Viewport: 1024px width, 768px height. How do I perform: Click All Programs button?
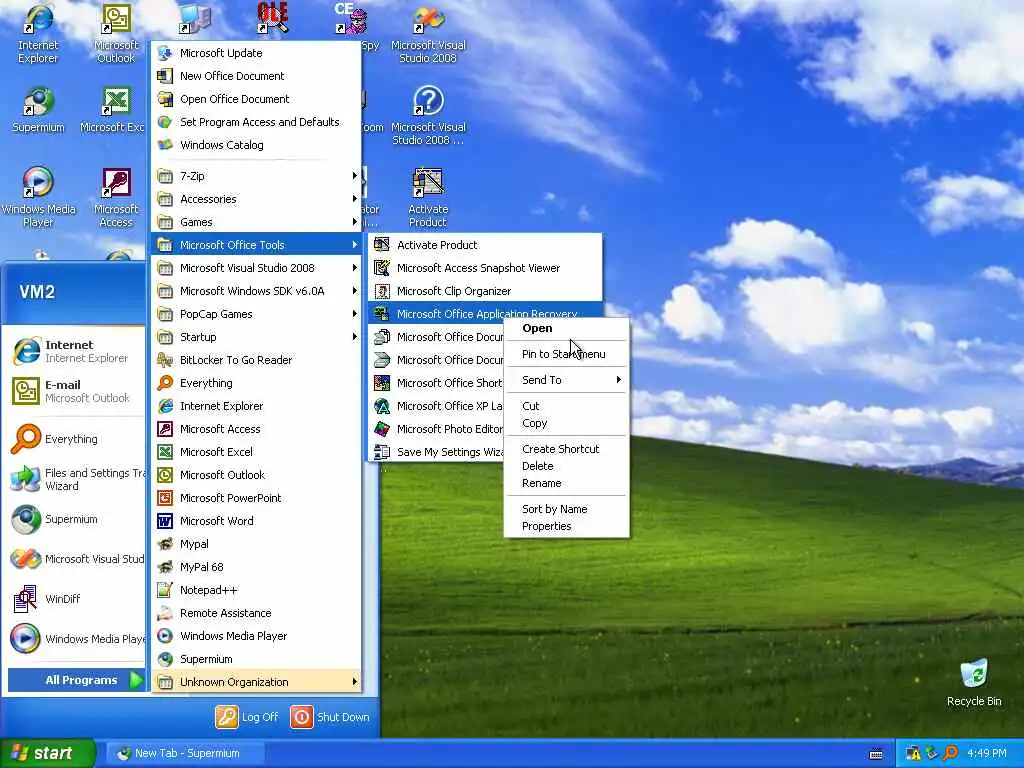[x=76, y=680]
